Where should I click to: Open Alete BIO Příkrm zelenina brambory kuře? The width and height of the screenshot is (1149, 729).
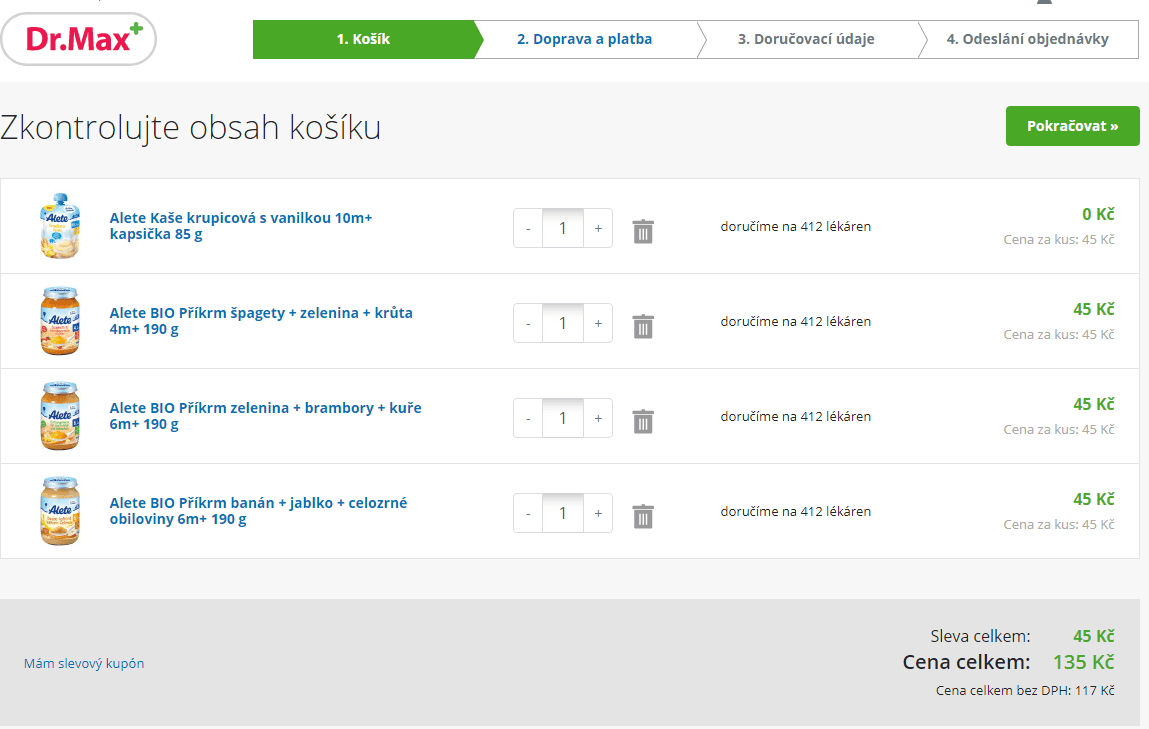pyautogui.click(x=265, y=415)
